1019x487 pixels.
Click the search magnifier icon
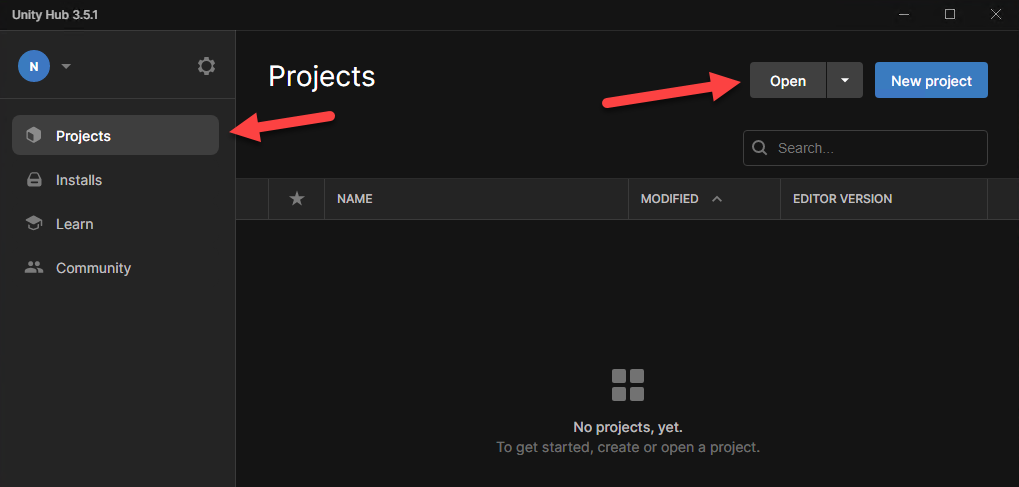759,148
